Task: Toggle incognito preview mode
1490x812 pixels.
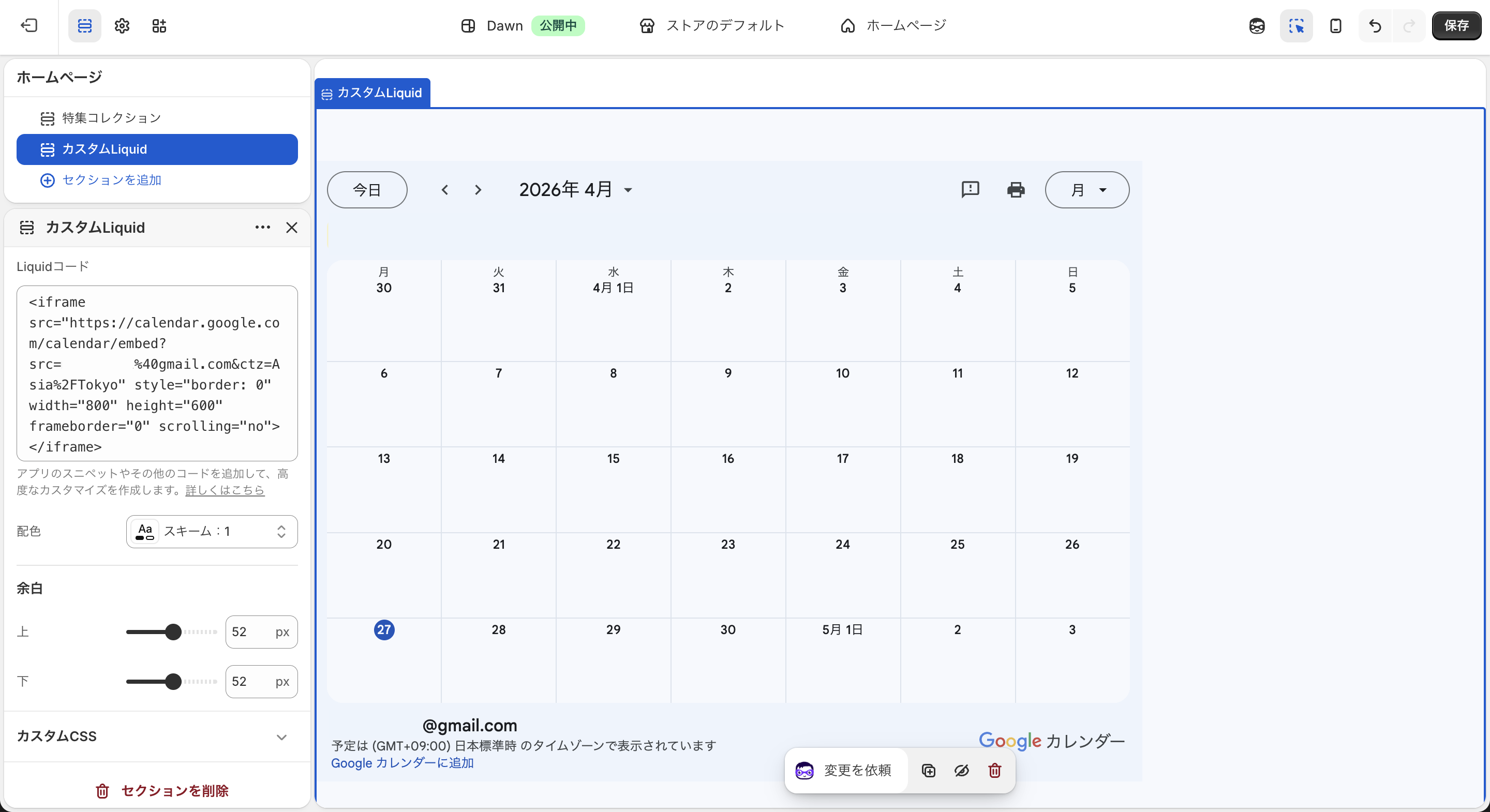Action: pos(1256,25)
